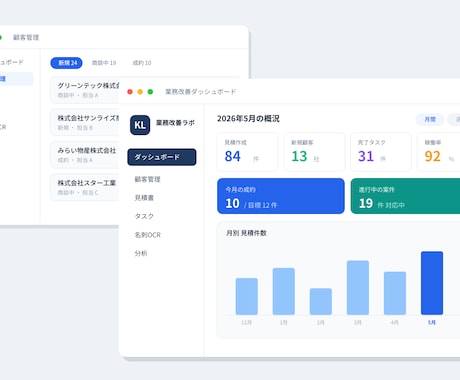Open the blue 今月の成約 card
The width and height of the screenshot is (460, 380).
coord(281,196)
